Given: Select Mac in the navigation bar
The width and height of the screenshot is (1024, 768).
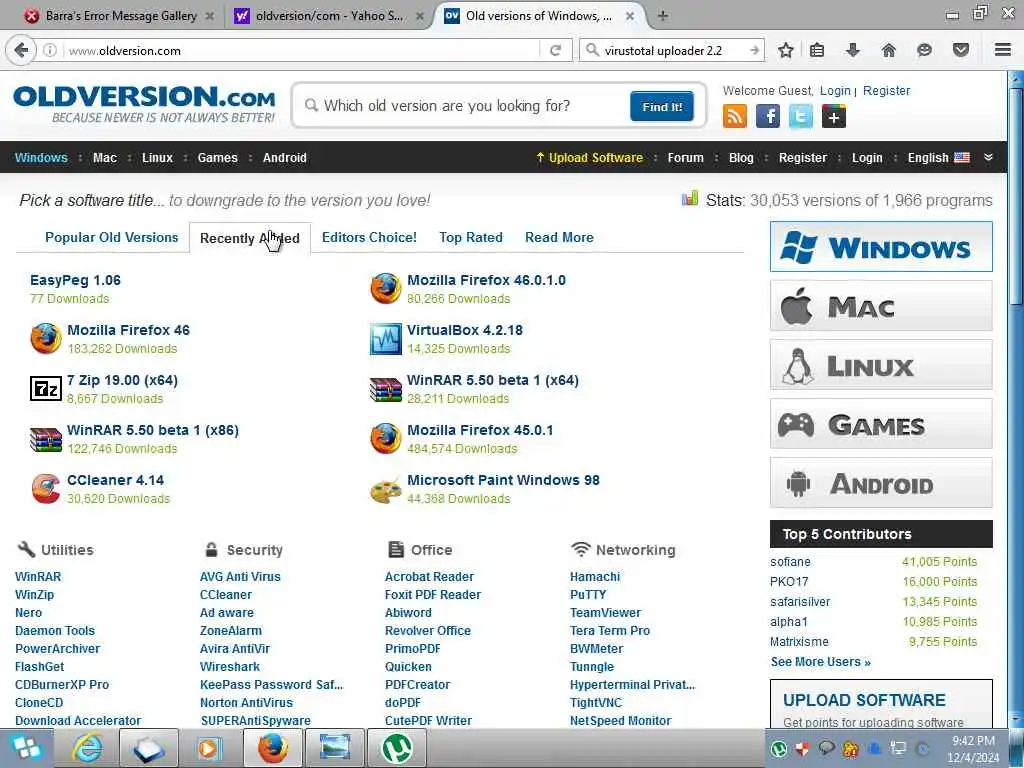Looking at the screenshot, I should coord(104,157).
